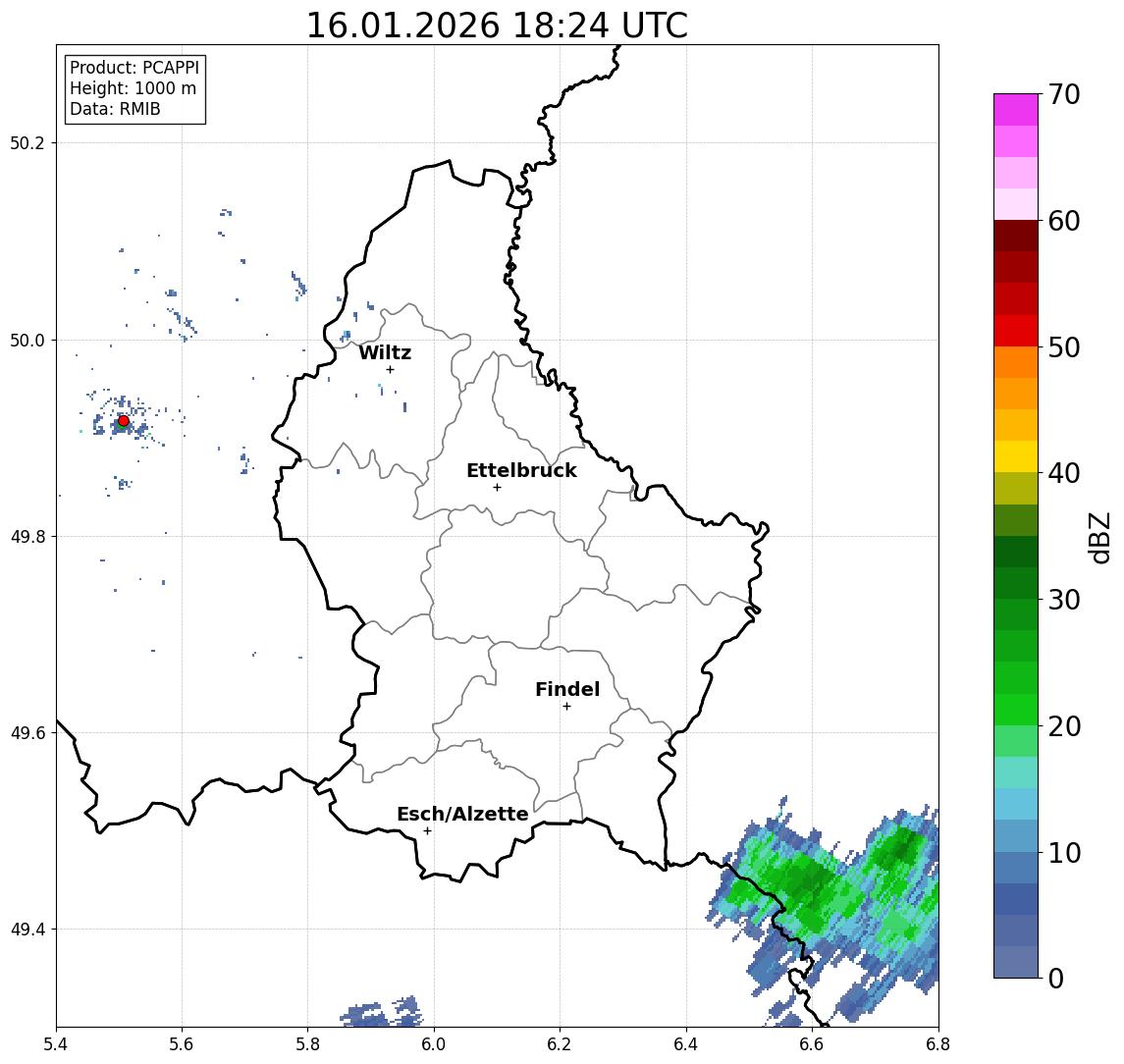Click the title 16.01.2026 18:24 UTC

coord(497,26)
